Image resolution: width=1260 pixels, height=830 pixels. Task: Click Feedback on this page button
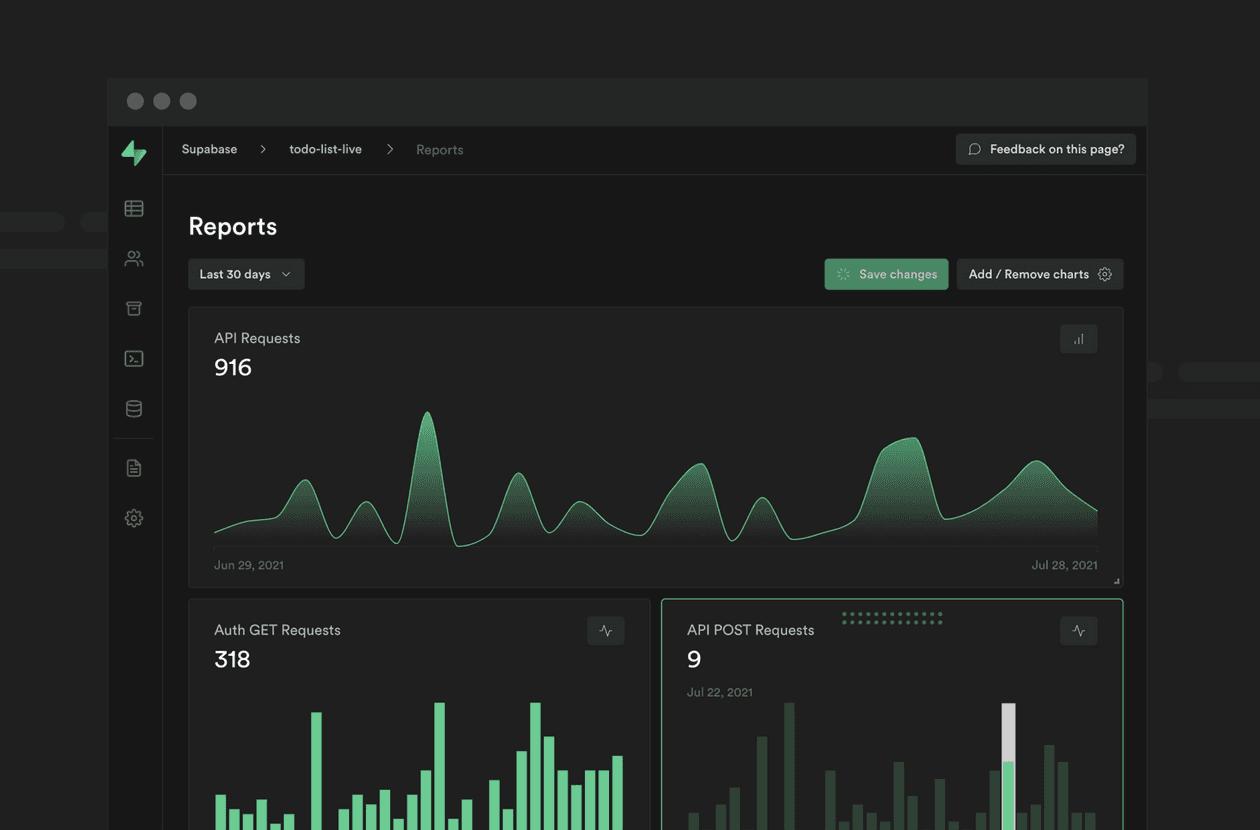[x=1045, y=149]
